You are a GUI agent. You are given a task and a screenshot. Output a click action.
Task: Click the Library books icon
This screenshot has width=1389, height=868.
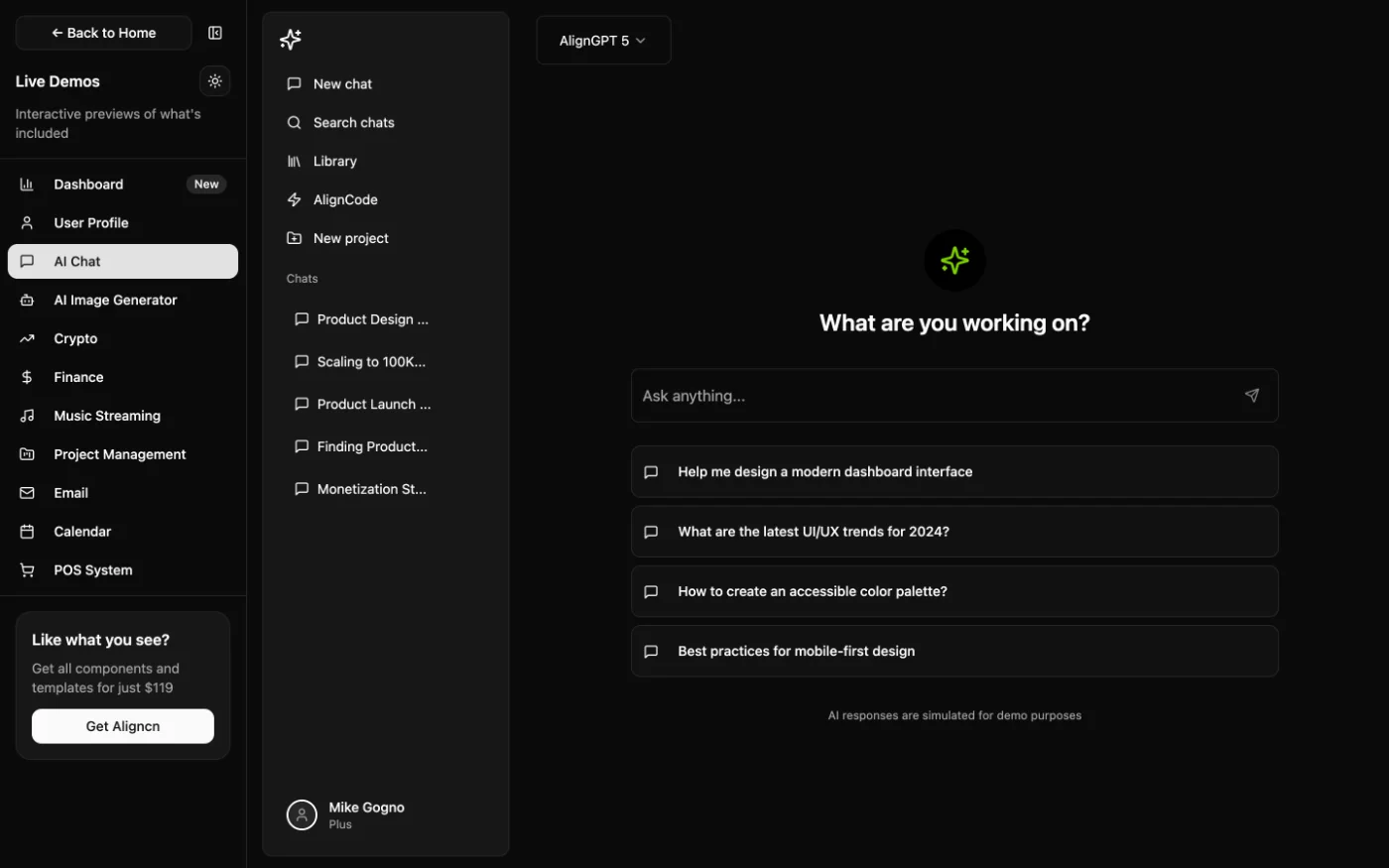[x=294, y=162]
